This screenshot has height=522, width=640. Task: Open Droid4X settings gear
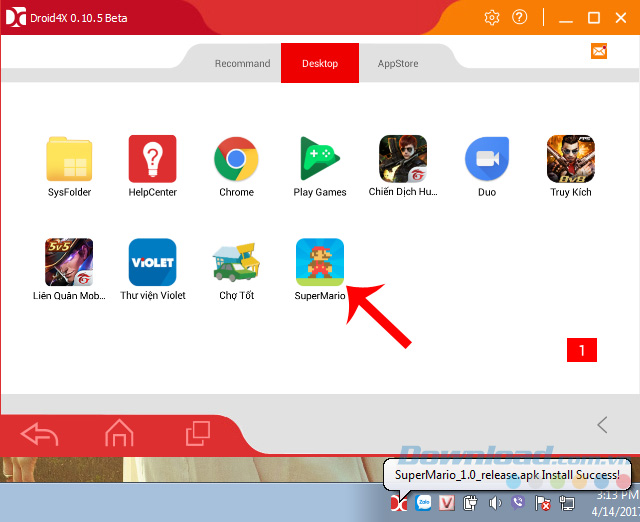(492, 18)
